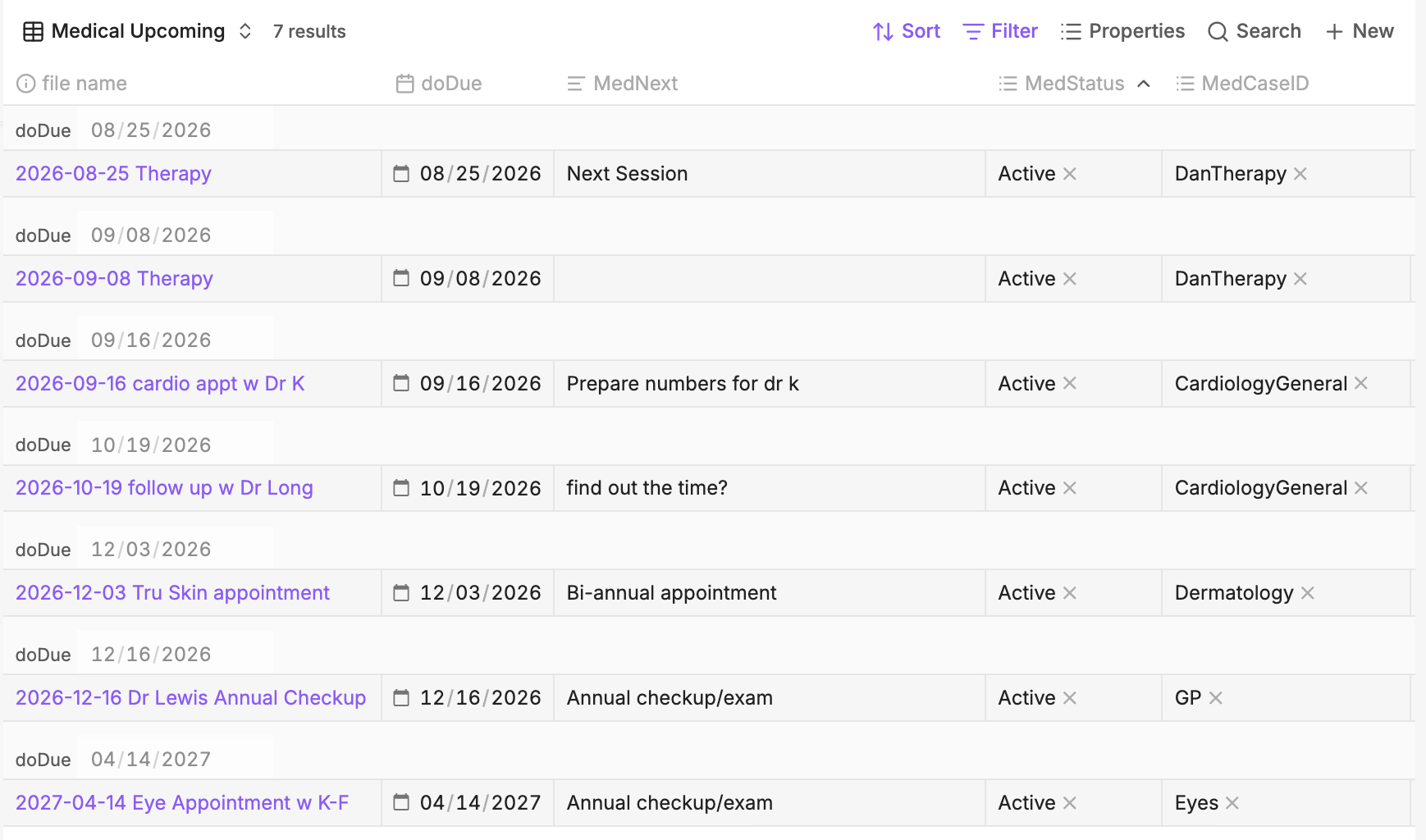Select the GP case ID value

click(x=1188, y=698)
